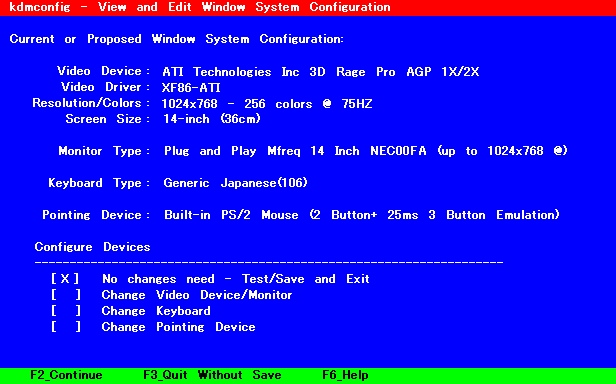
Task: Click the 'Keyboard Type:' label
Action: click(x=99, y=183)
